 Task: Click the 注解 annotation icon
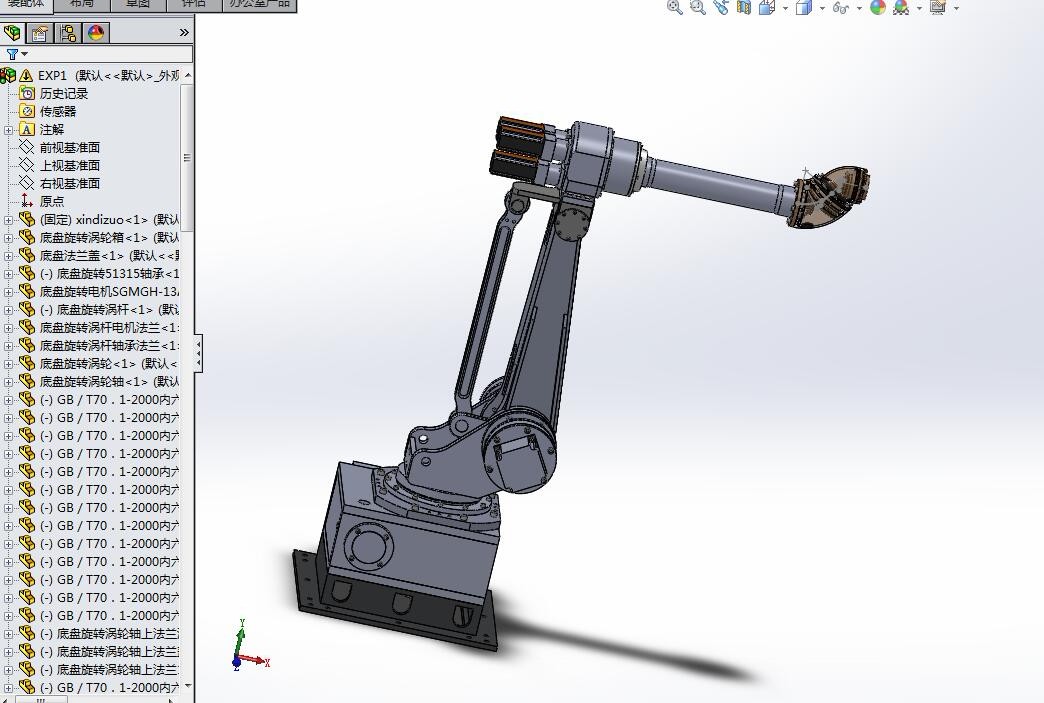27,129
